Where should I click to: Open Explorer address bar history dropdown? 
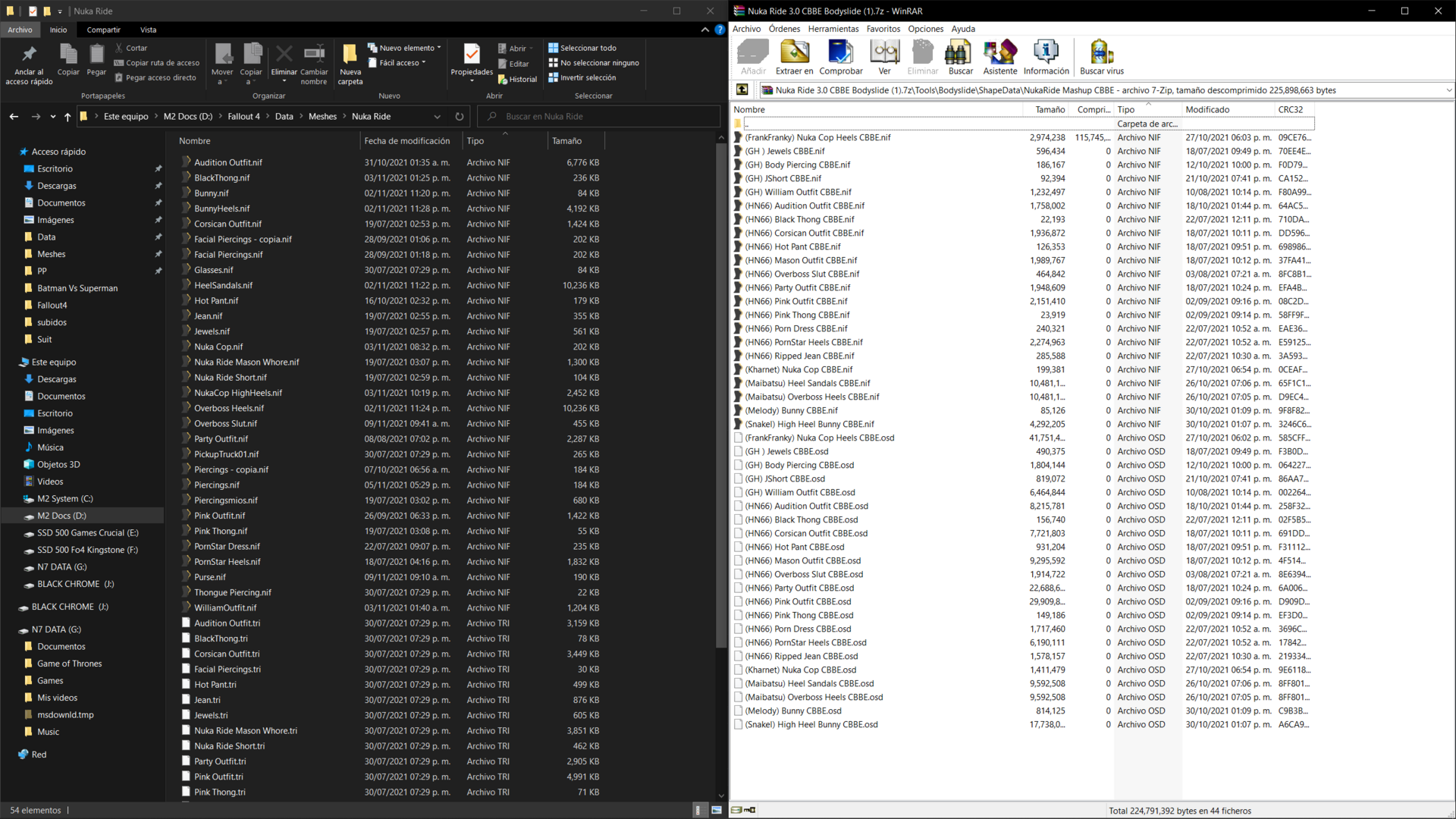(x=437, y=116)
